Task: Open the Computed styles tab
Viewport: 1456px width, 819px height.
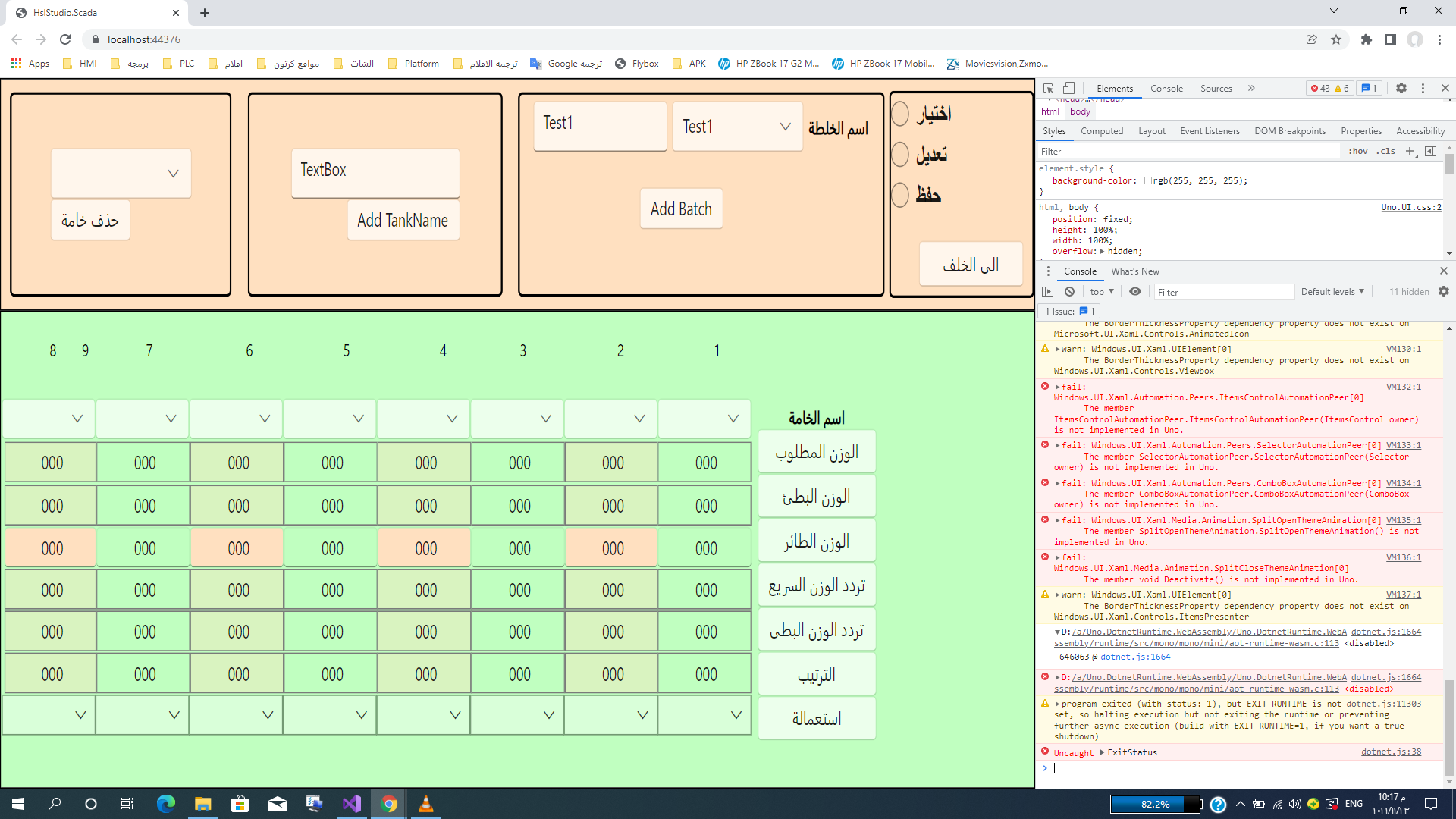Action: [1101, 131]
